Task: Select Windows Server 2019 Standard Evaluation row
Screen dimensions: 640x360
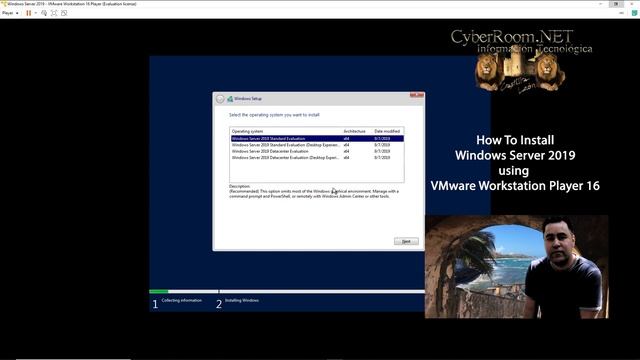Action: click(x=317, y=139)
